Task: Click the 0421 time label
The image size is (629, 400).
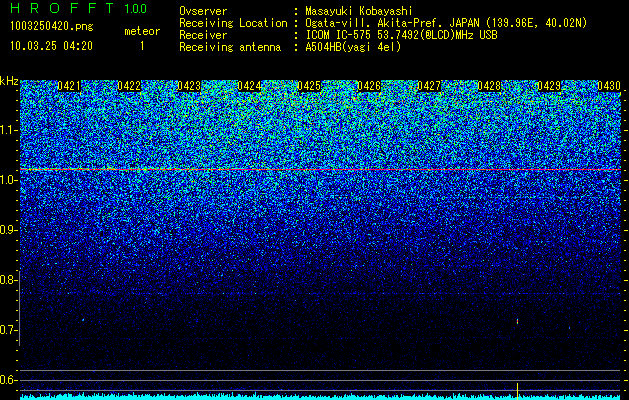Action: click(x=69, y=86)
